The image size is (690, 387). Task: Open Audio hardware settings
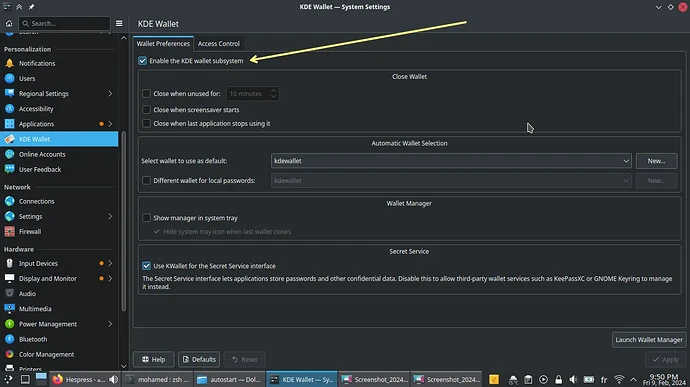click(59, 294)
